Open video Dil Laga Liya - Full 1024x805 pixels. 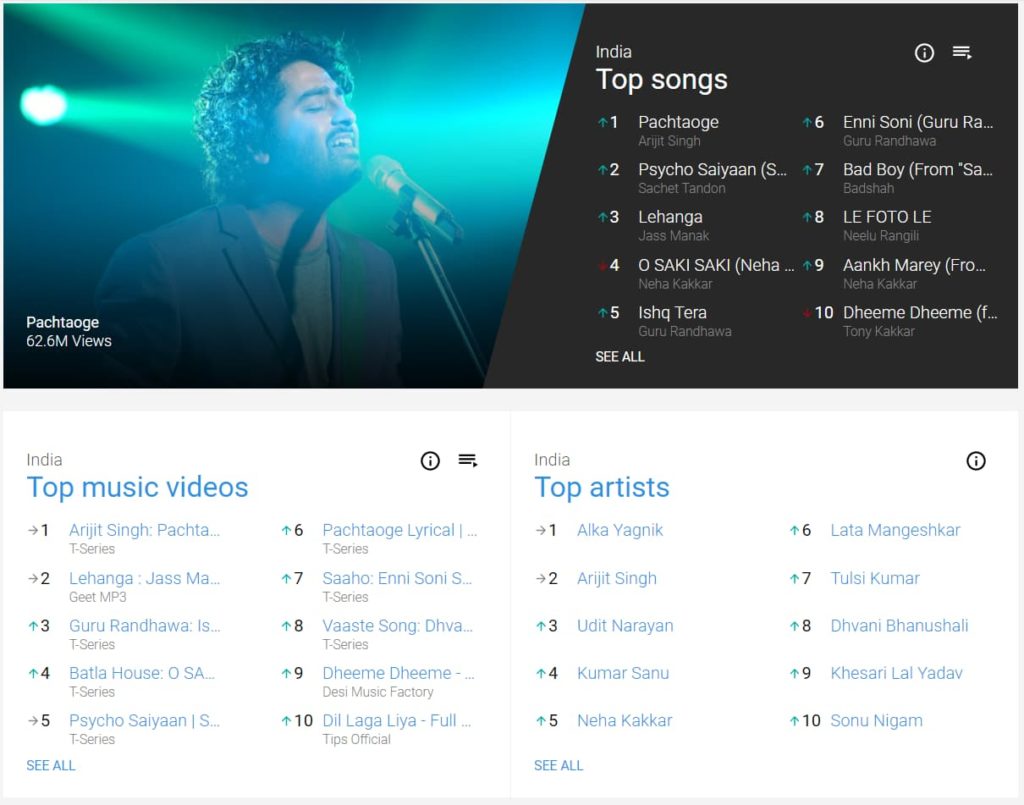[x=396, y=721]
